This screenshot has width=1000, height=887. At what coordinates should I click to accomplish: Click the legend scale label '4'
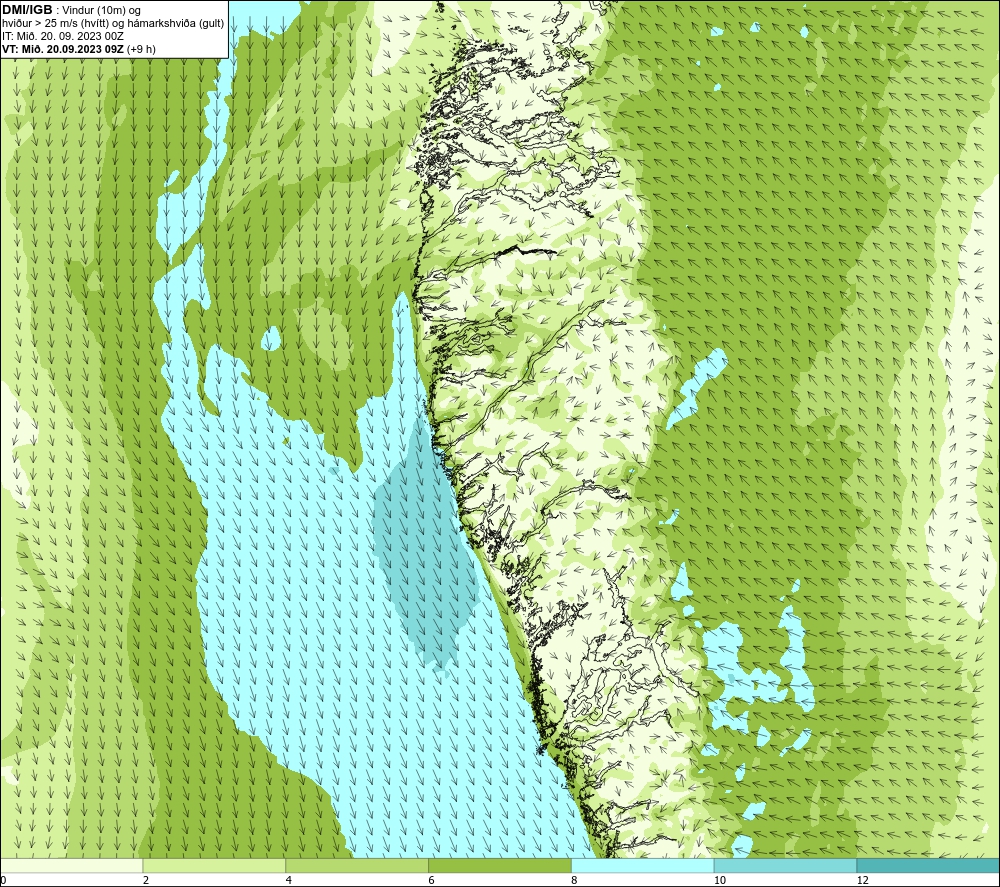tap(289, 880)
